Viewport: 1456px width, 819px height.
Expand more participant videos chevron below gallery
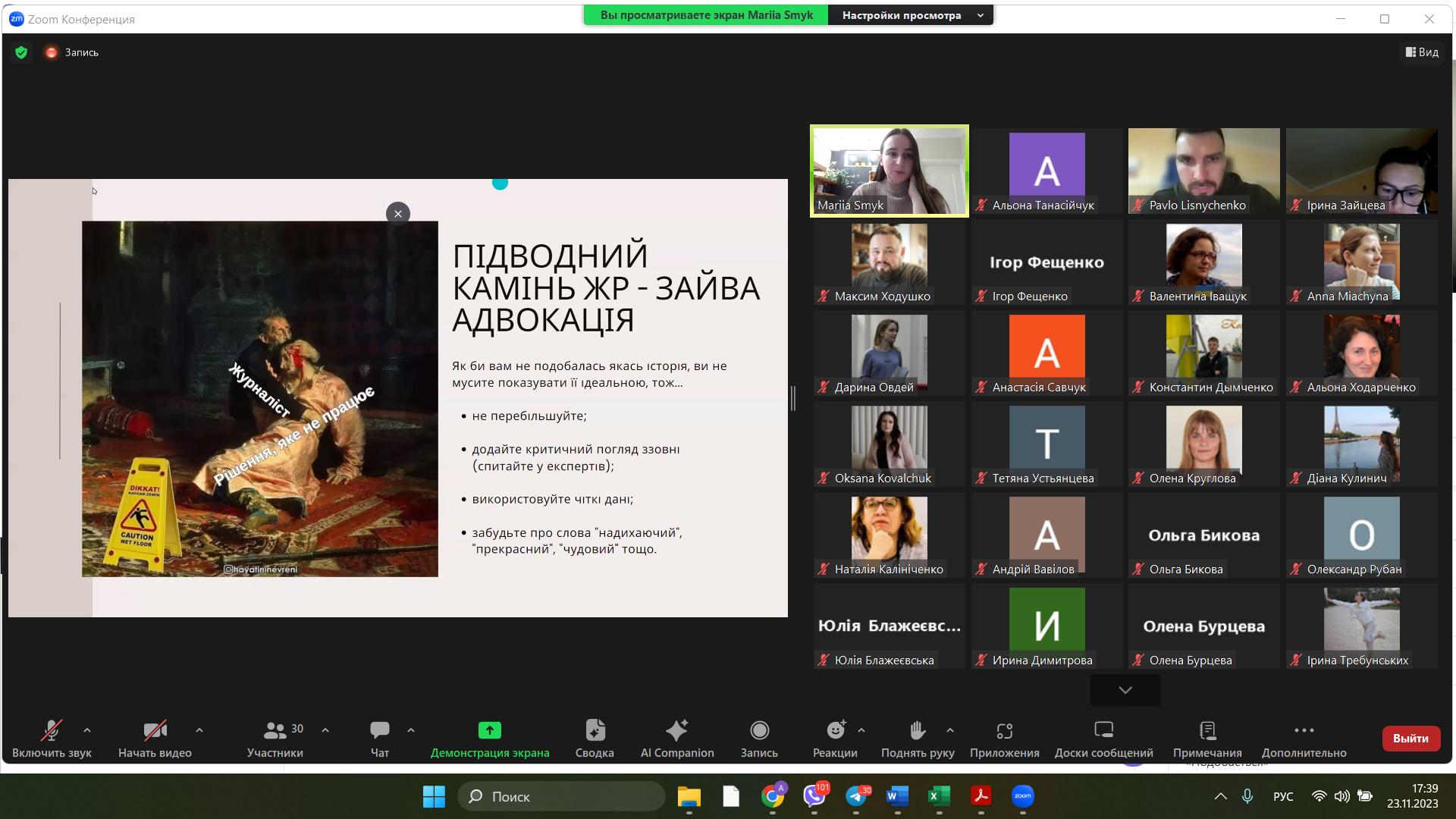pyautogui.click(x=1125, y=690)
